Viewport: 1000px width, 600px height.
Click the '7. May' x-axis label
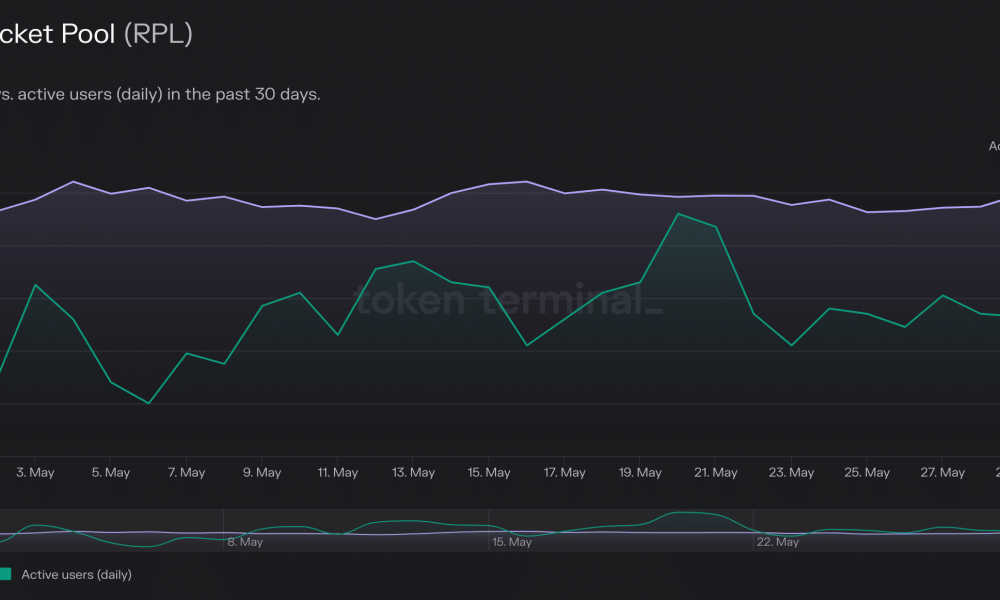point(186,472)
